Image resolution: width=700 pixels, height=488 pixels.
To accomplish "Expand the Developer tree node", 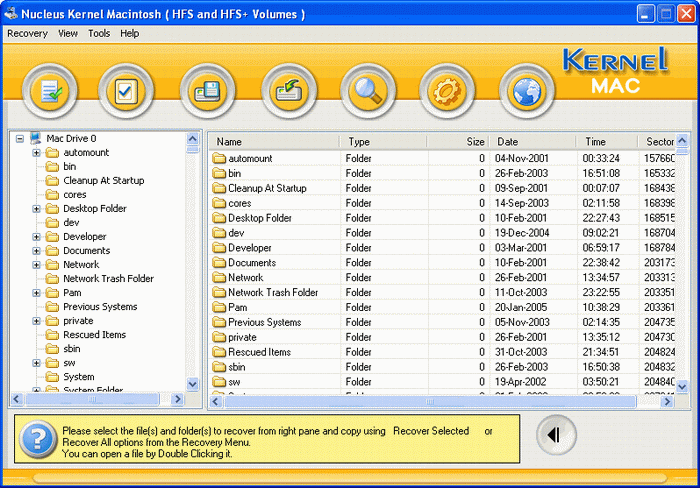I will pos(37,237).
